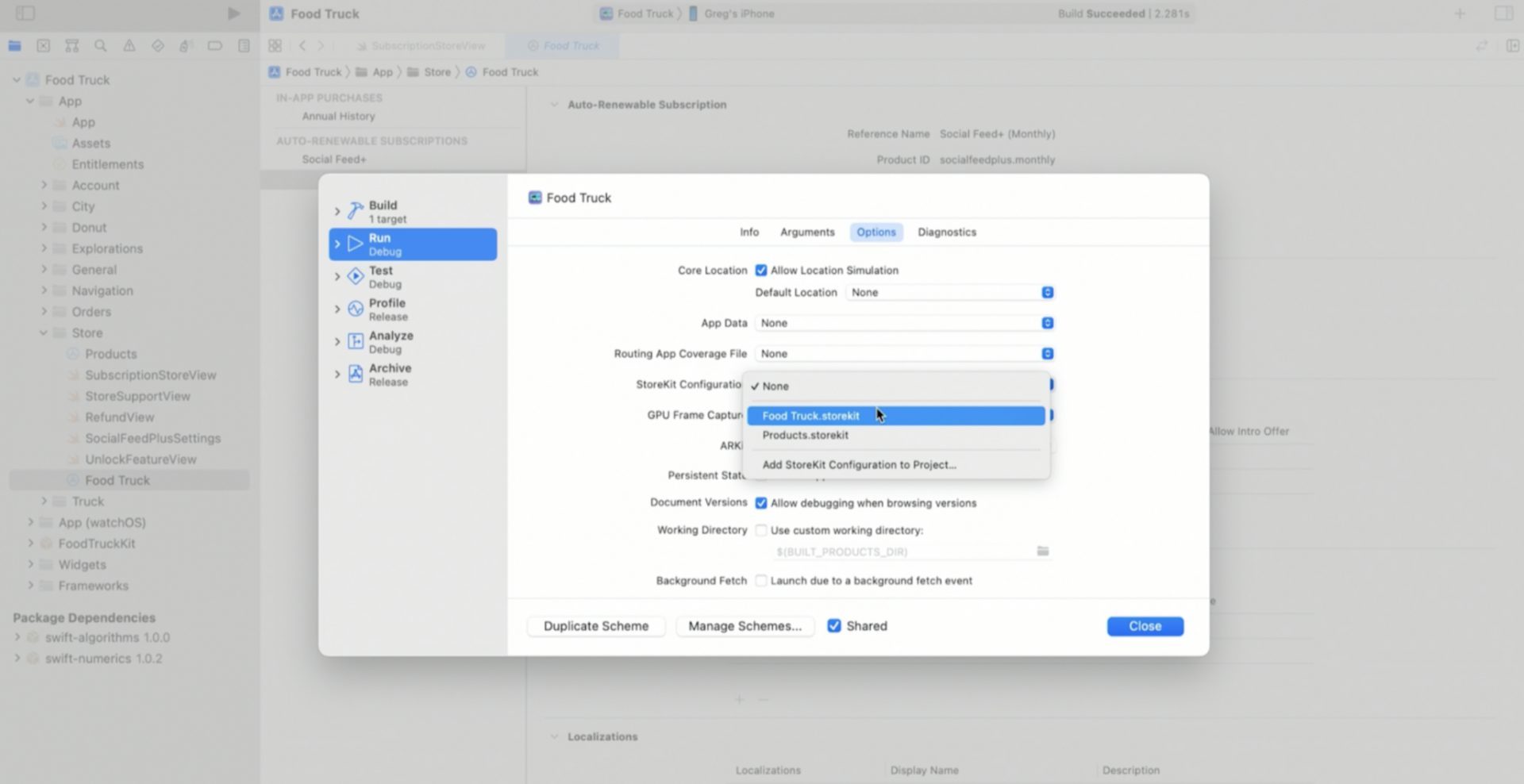Screen dimensions: 1524x784
Task: Select SubscriptionStoreView file in navigator
Action: [150, 375]
